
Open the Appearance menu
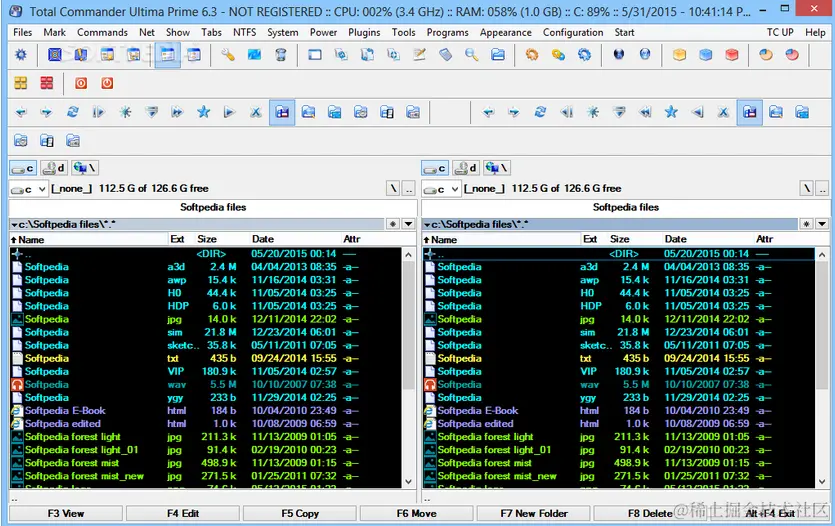pos(505,32)
